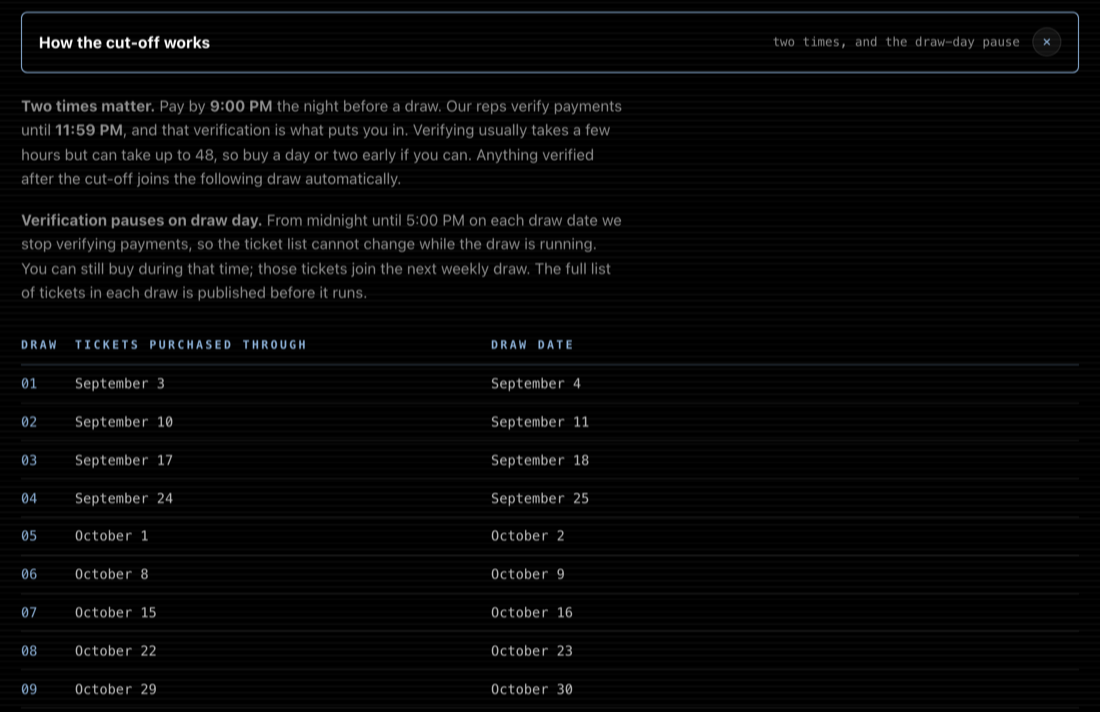Select draw number 01

(x=29, y=384)
